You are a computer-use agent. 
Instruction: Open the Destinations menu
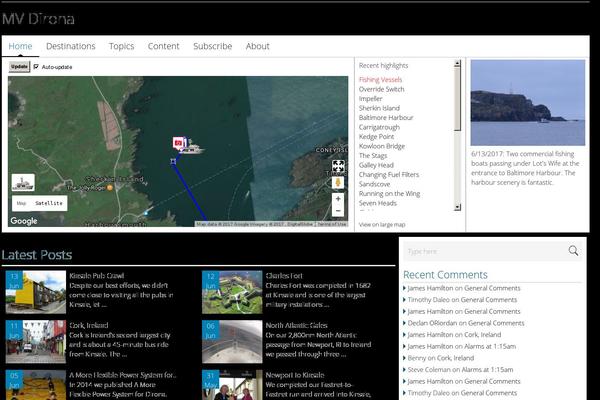71,46
